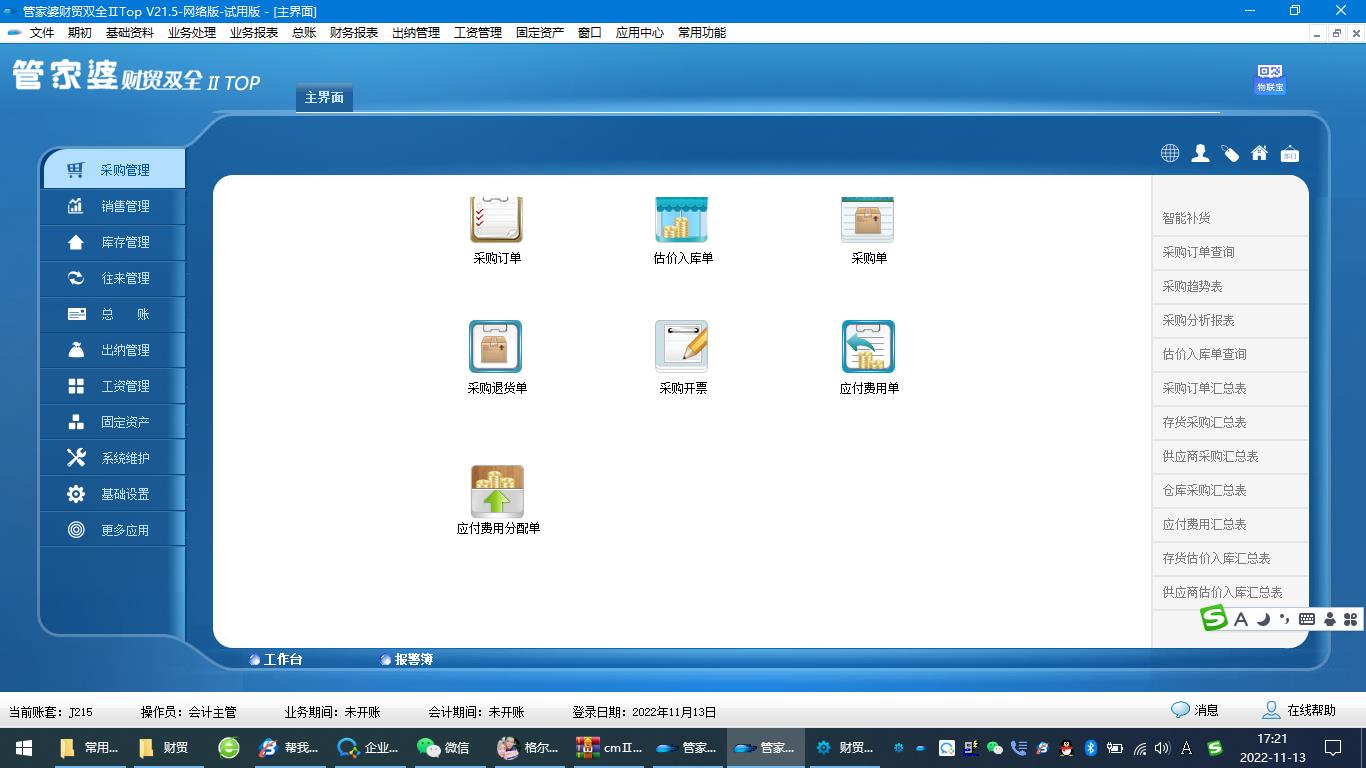The width and height of the screenshot is (1366, 768).
Task: Open the 固定资产 menu in menu bar
Action: click(x=540, y=33)
